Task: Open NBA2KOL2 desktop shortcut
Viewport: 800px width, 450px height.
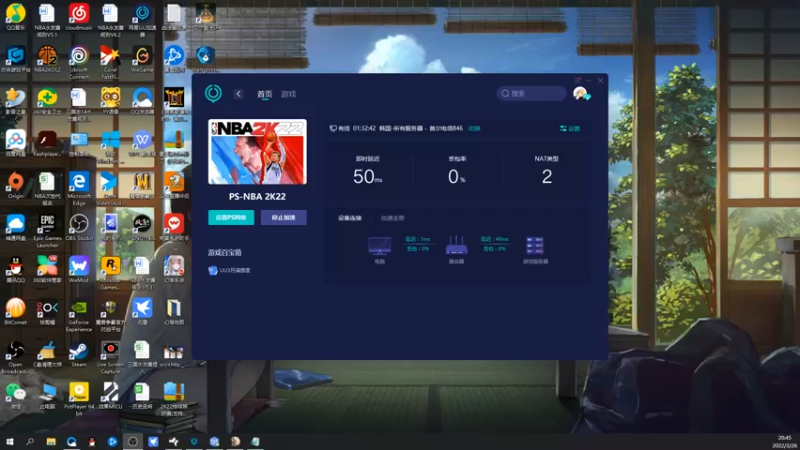Action: point(47,59)
